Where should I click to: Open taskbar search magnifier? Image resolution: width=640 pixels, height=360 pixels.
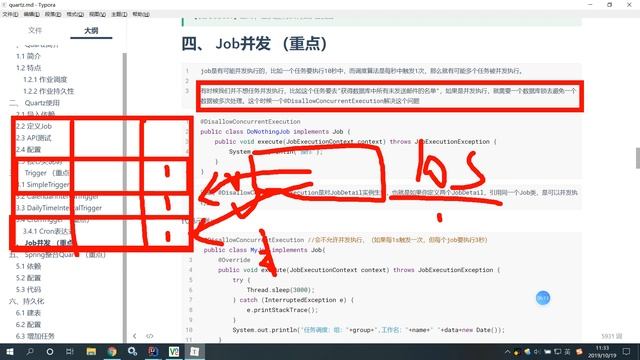coord(30,351)
